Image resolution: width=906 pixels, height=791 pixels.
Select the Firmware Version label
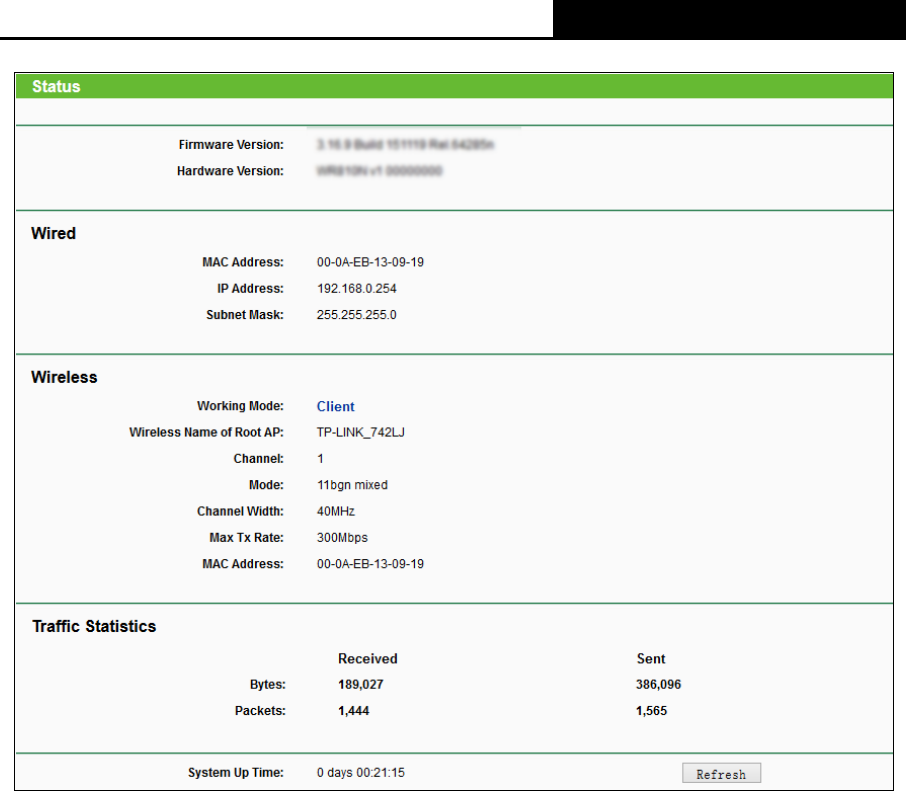[x=231, y=144]
